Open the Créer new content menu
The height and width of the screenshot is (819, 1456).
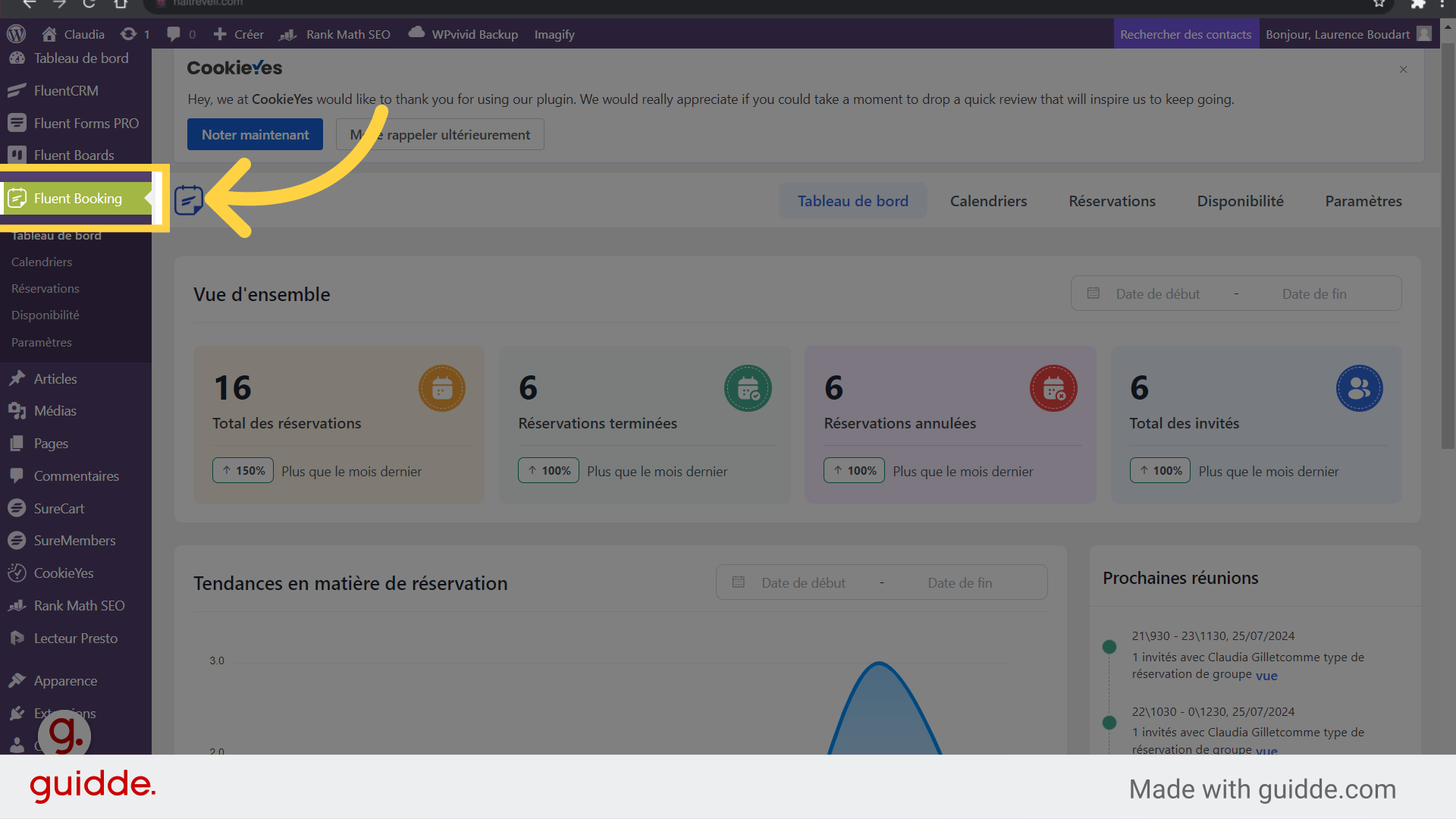[x=238, y=34]
